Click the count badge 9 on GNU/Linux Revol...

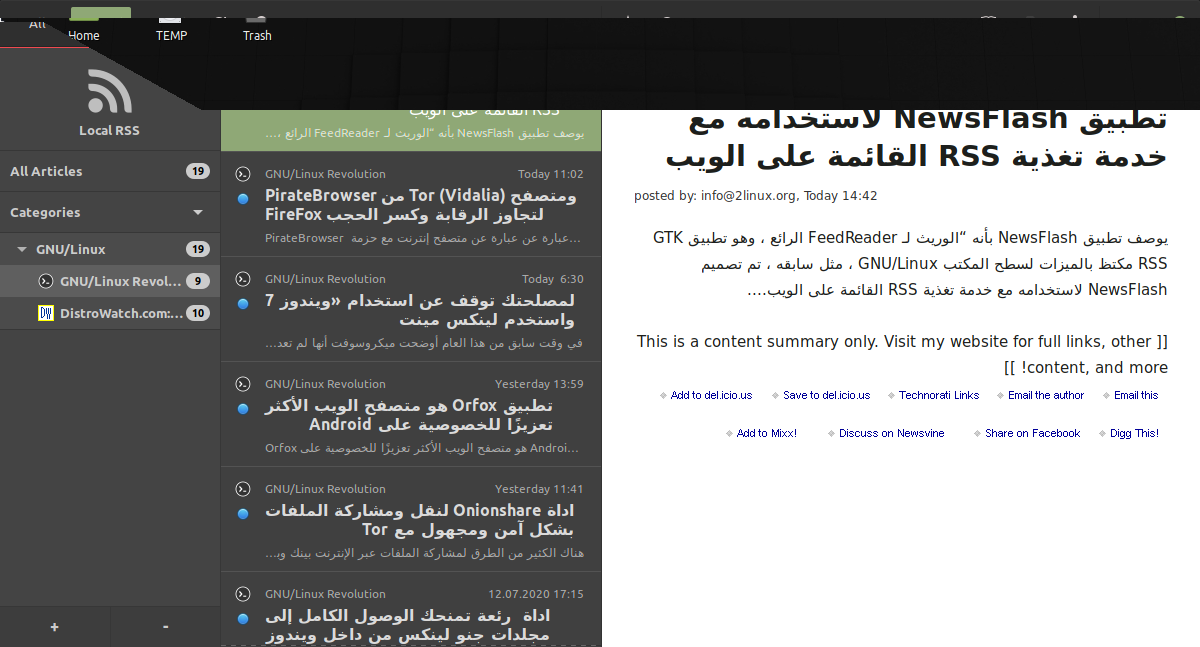(197, 281)
